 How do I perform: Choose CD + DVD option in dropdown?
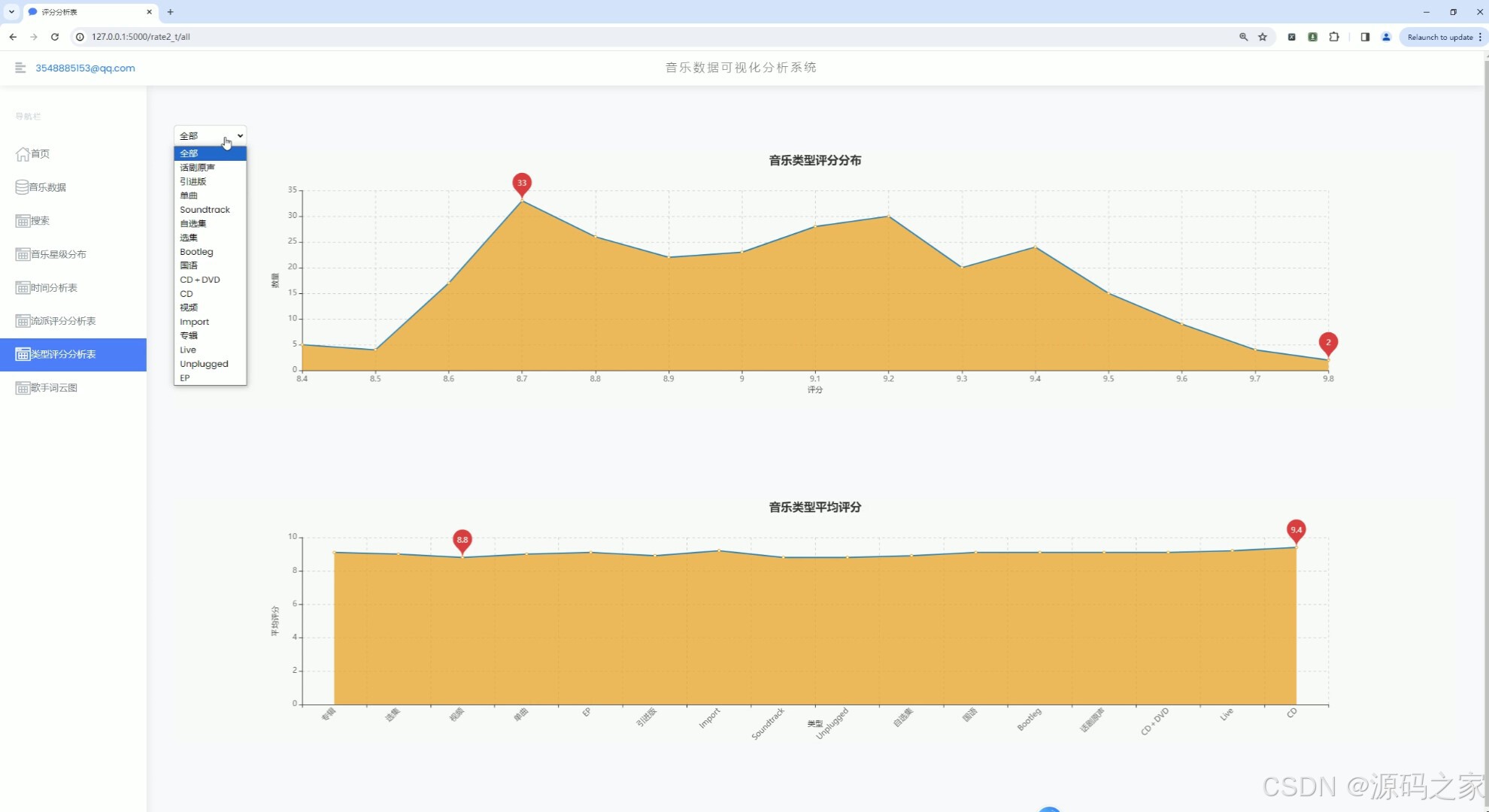pos(200,280)
